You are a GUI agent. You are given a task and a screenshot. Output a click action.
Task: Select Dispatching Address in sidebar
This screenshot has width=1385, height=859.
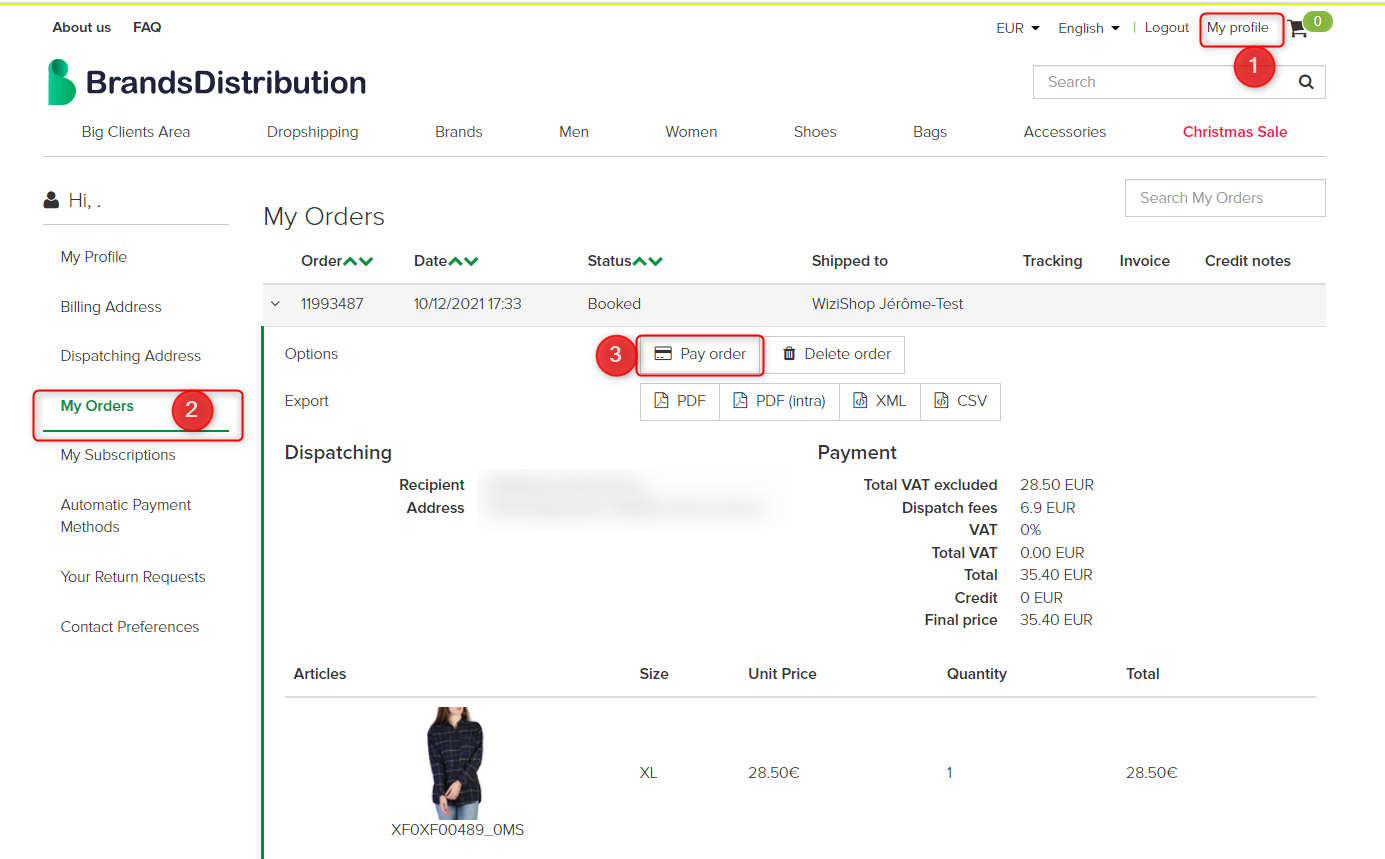pyautogui.click(x=131, y=356)
